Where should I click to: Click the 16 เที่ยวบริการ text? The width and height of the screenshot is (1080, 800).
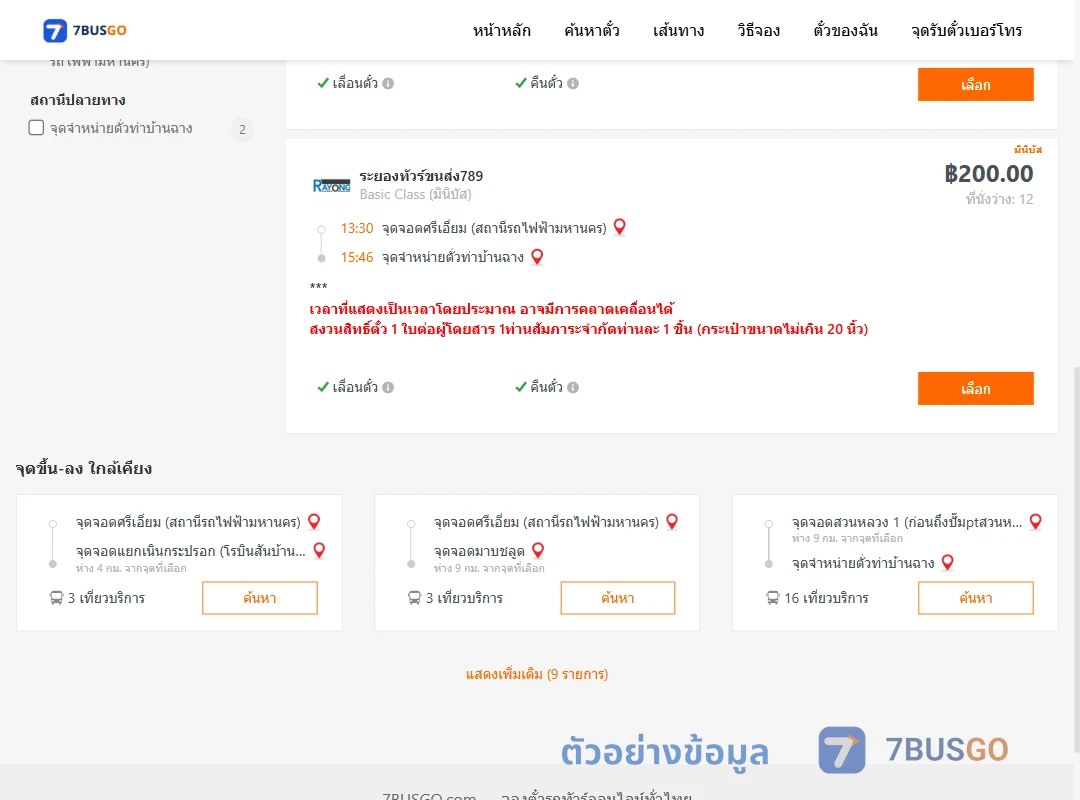pyautogui.click(x=827, y=598)
